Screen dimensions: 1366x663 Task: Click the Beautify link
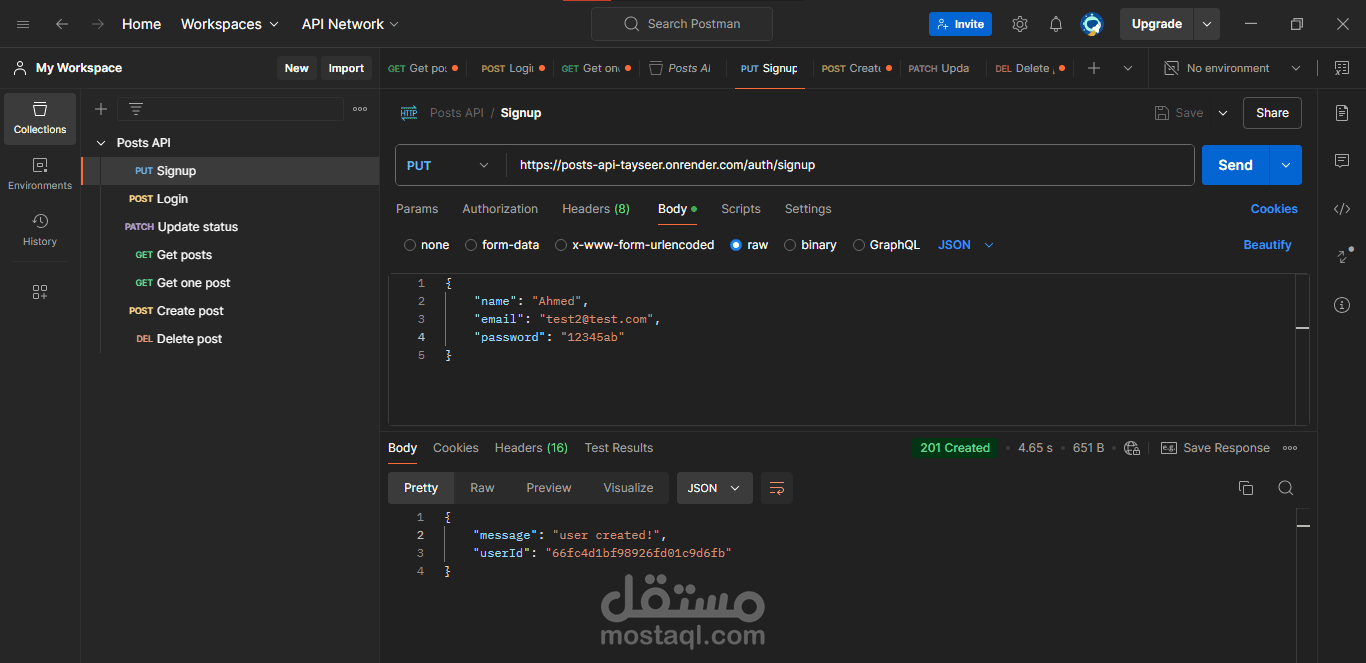pyautogui.click(x=1267, y=245)
